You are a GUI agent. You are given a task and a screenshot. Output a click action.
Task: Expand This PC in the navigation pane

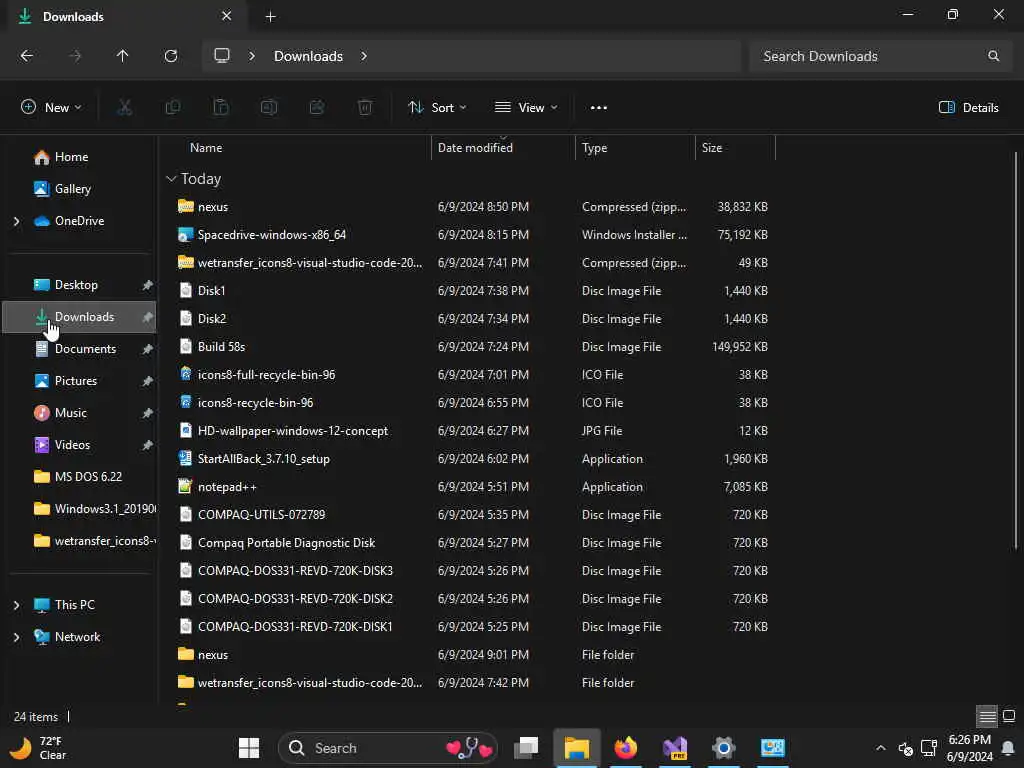click(x=16, y=605)
